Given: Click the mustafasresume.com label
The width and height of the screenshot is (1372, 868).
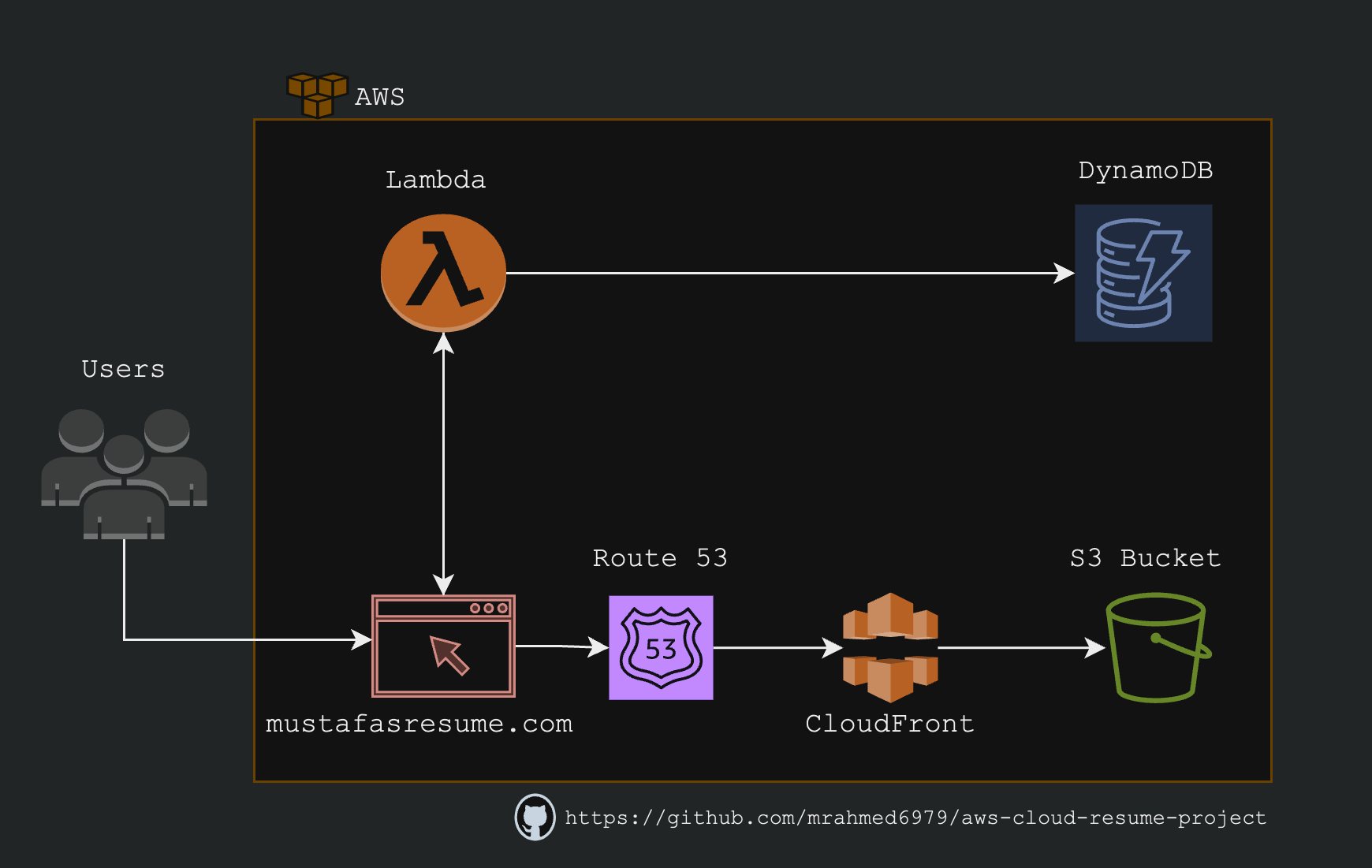Looking at the screenshot, I should [419, 724].
